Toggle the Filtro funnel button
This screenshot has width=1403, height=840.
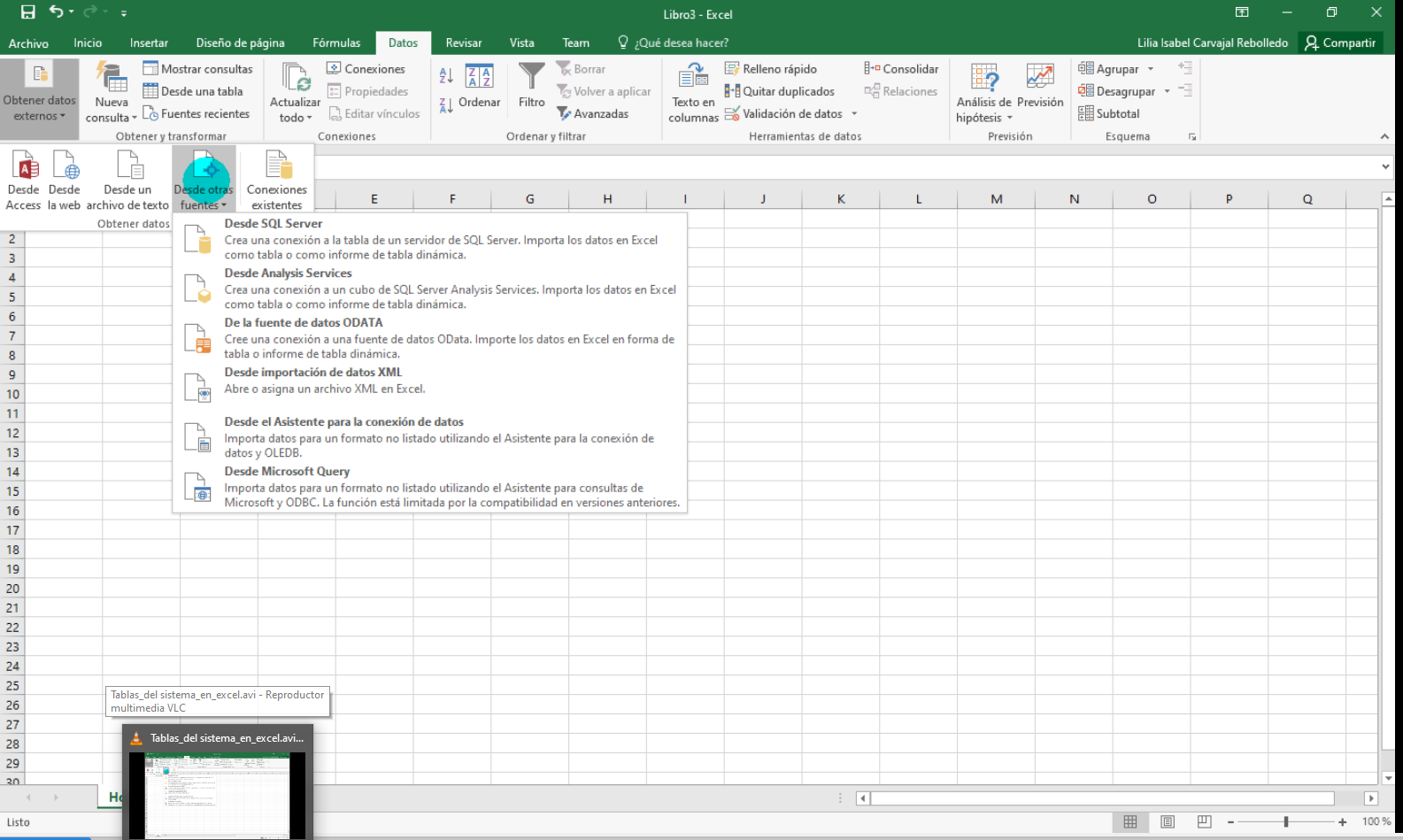[x=531, y=87]
